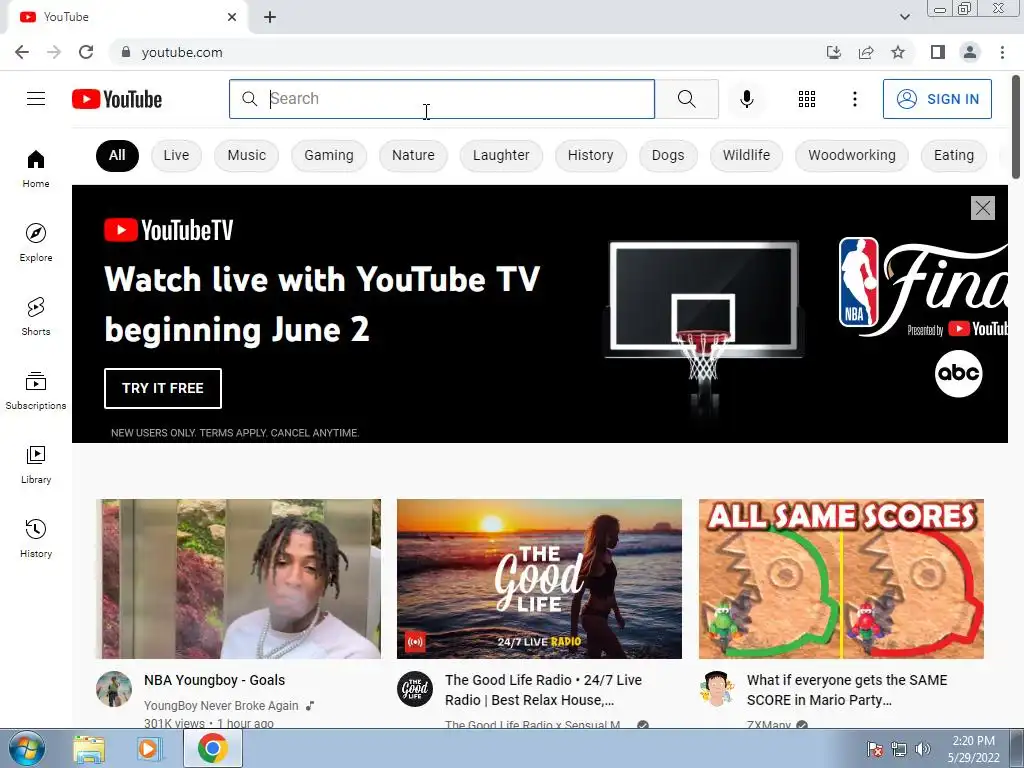Screen dimensions: 1024x768
Task: Click the Chrome taskbar button
Action: pyautogui.click(x=213, y=748)
